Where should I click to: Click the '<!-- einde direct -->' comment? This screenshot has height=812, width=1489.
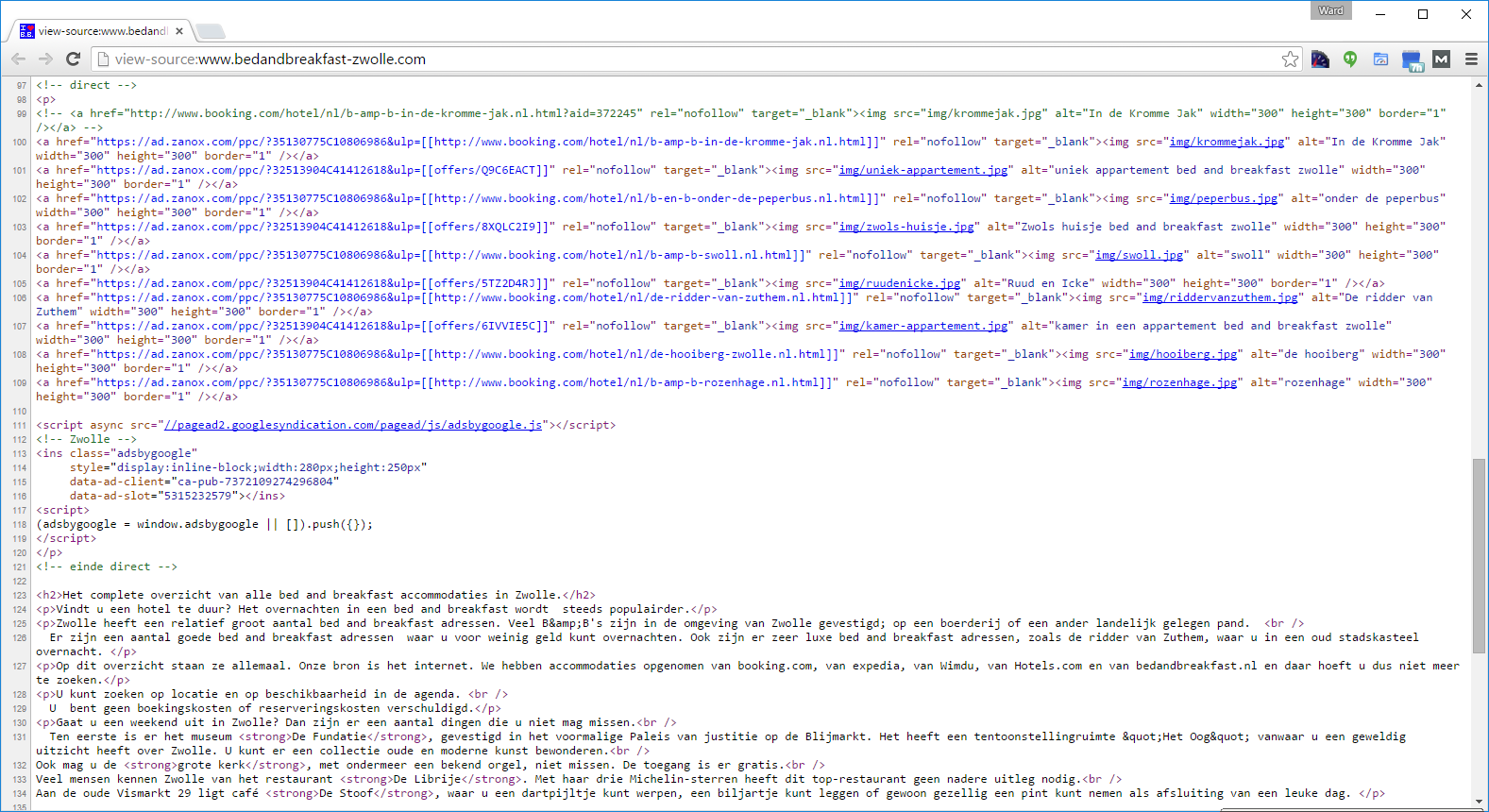107,567
